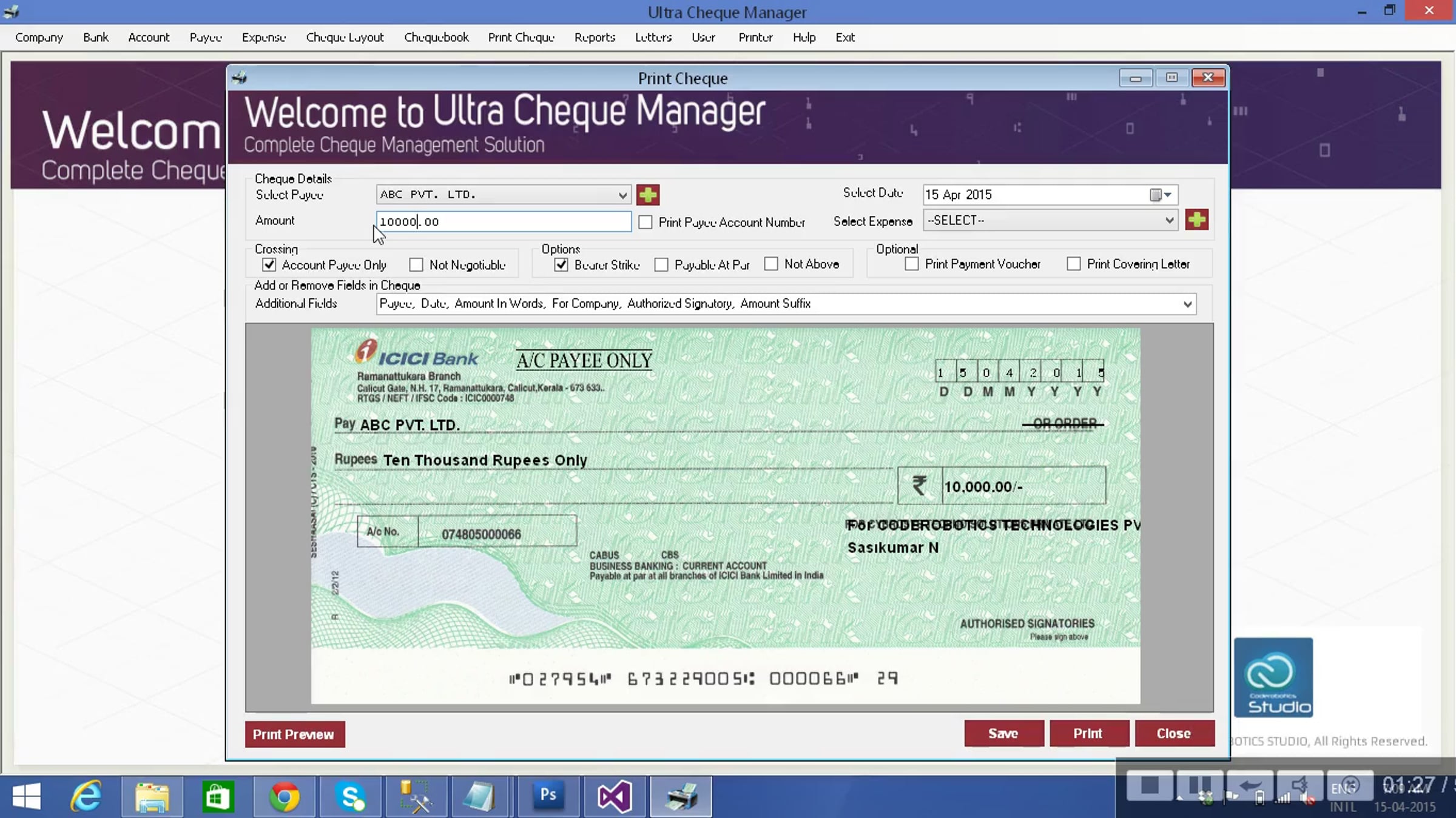The height and width of the screenshot is (818, 1456).
Task: Disable the Bearer Strike option
Action: [561, 265]
